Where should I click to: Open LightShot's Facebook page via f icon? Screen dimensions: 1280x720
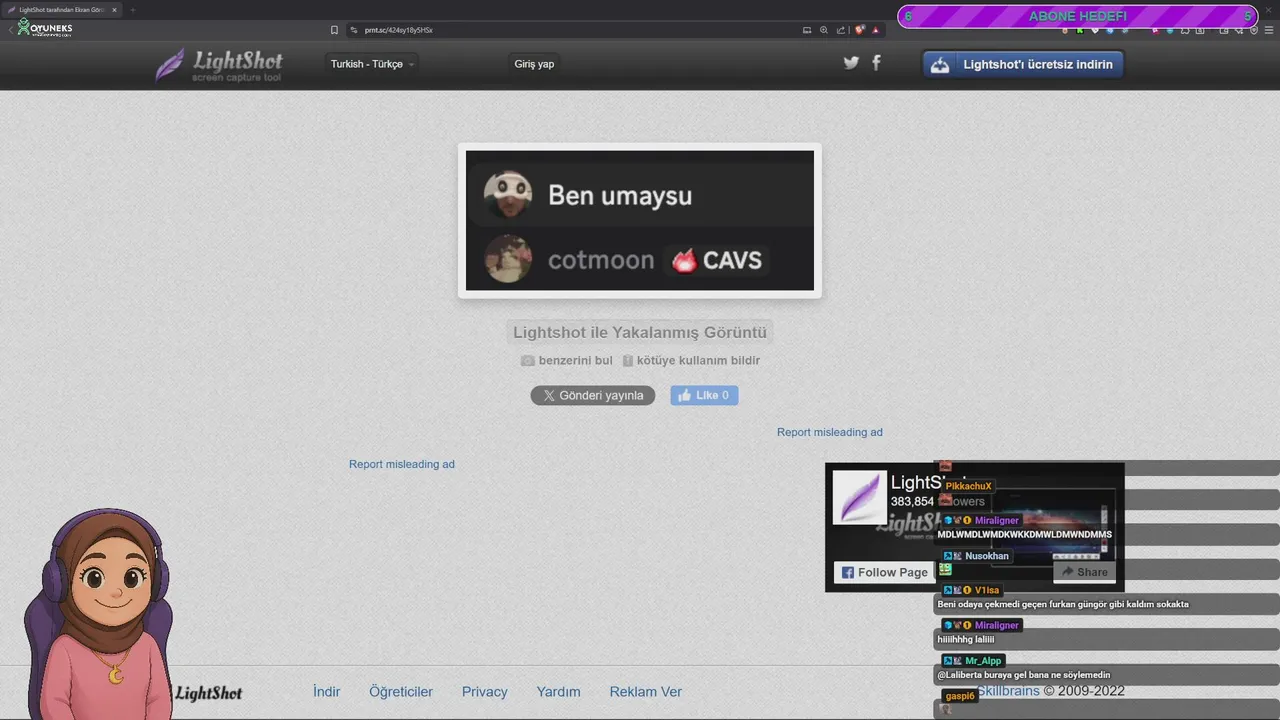(x=876, y=63)
